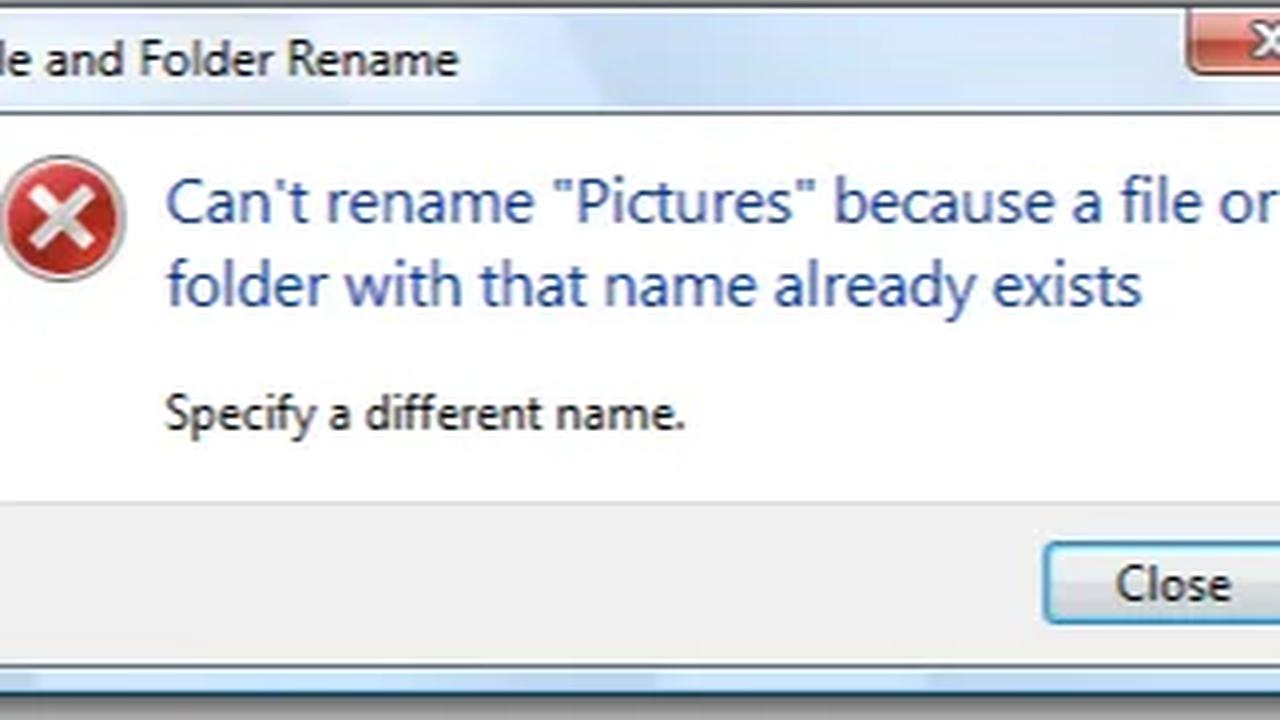Viewport: 1280px width, 720px height.
Task: Click the word "exists" in the heading
Action: coord(1066,287)
